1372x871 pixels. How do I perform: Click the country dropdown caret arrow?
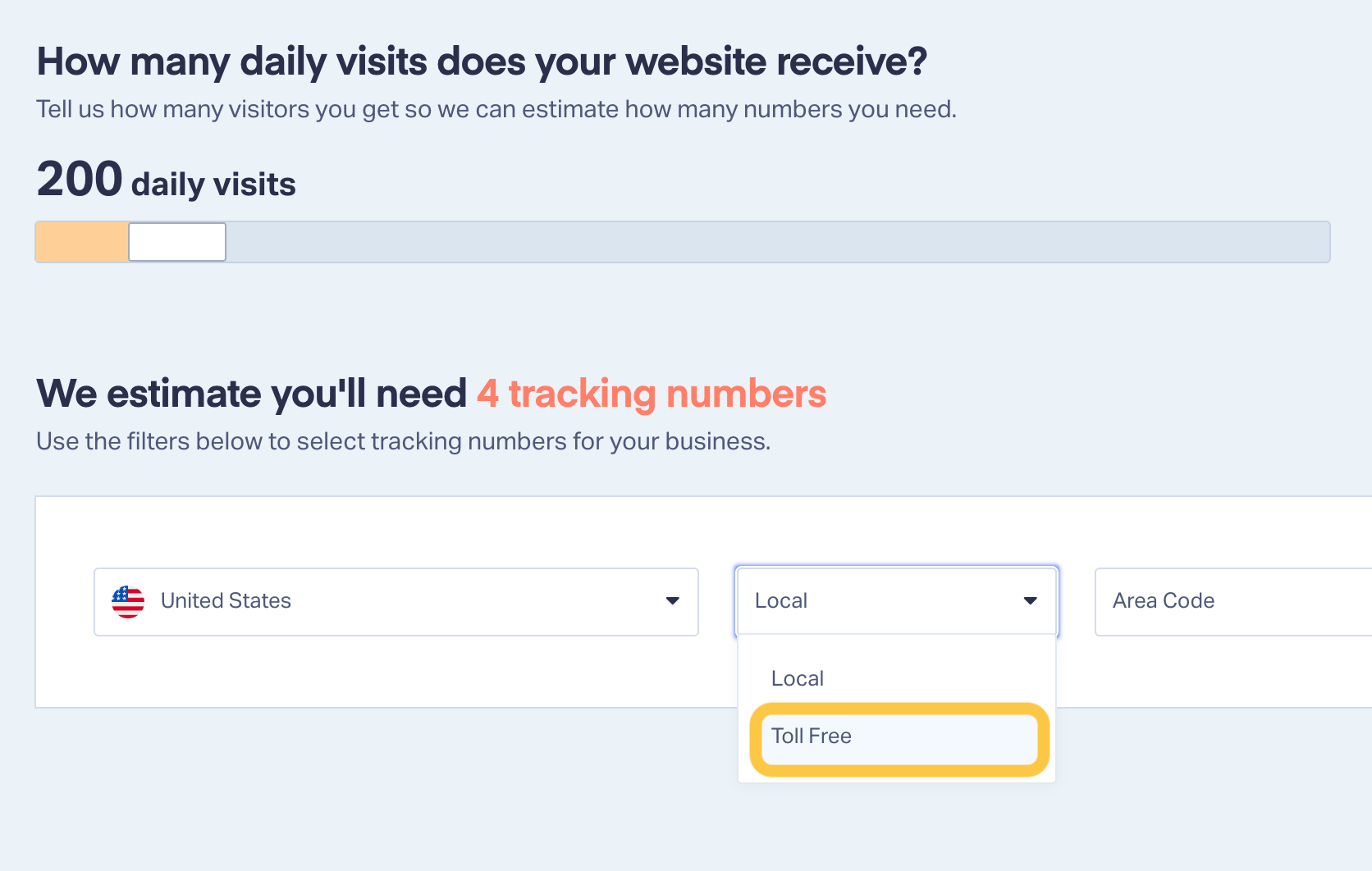[673, 601]
